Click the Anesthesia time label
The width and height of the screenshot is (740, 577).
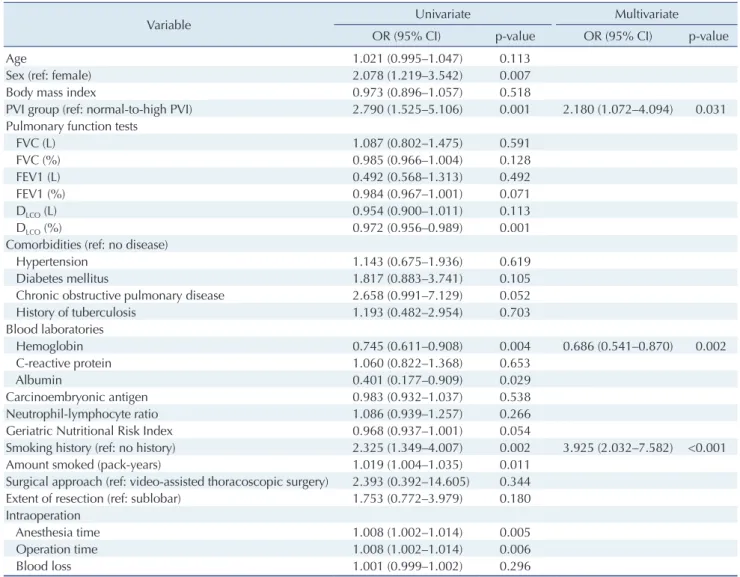58,533
